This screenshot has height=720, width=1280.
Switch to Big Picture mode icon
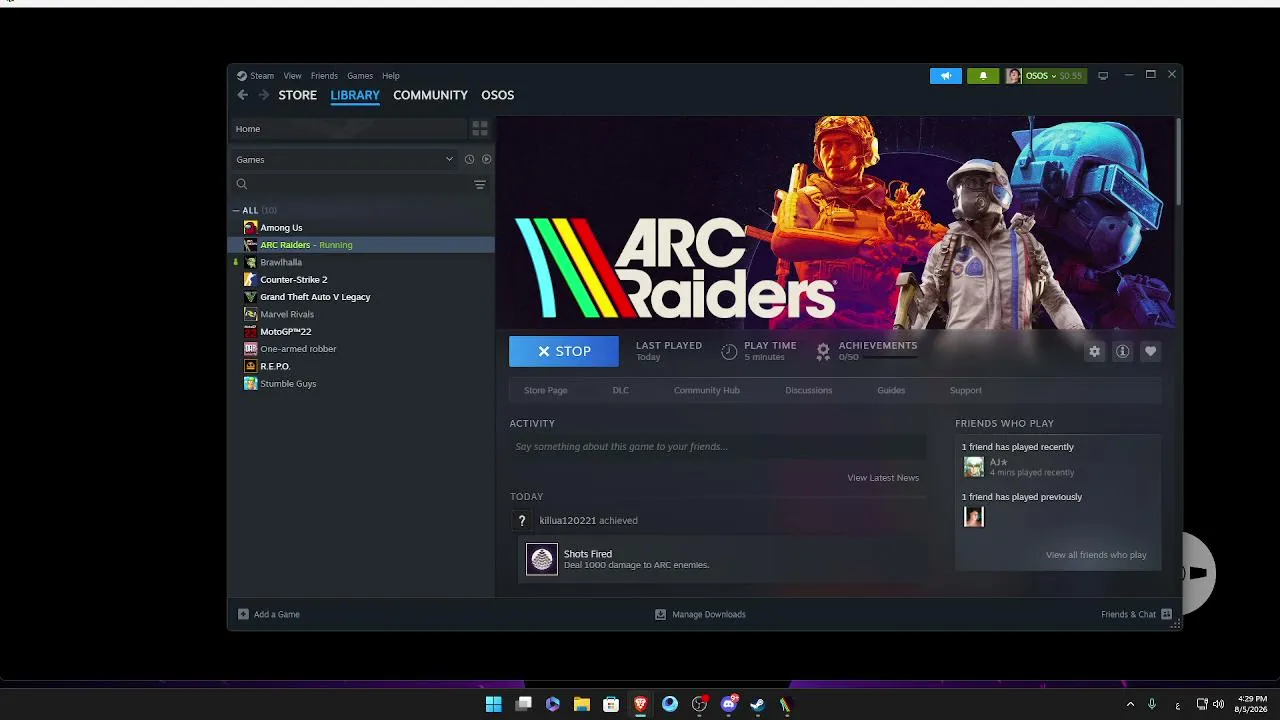point(1103,75)
